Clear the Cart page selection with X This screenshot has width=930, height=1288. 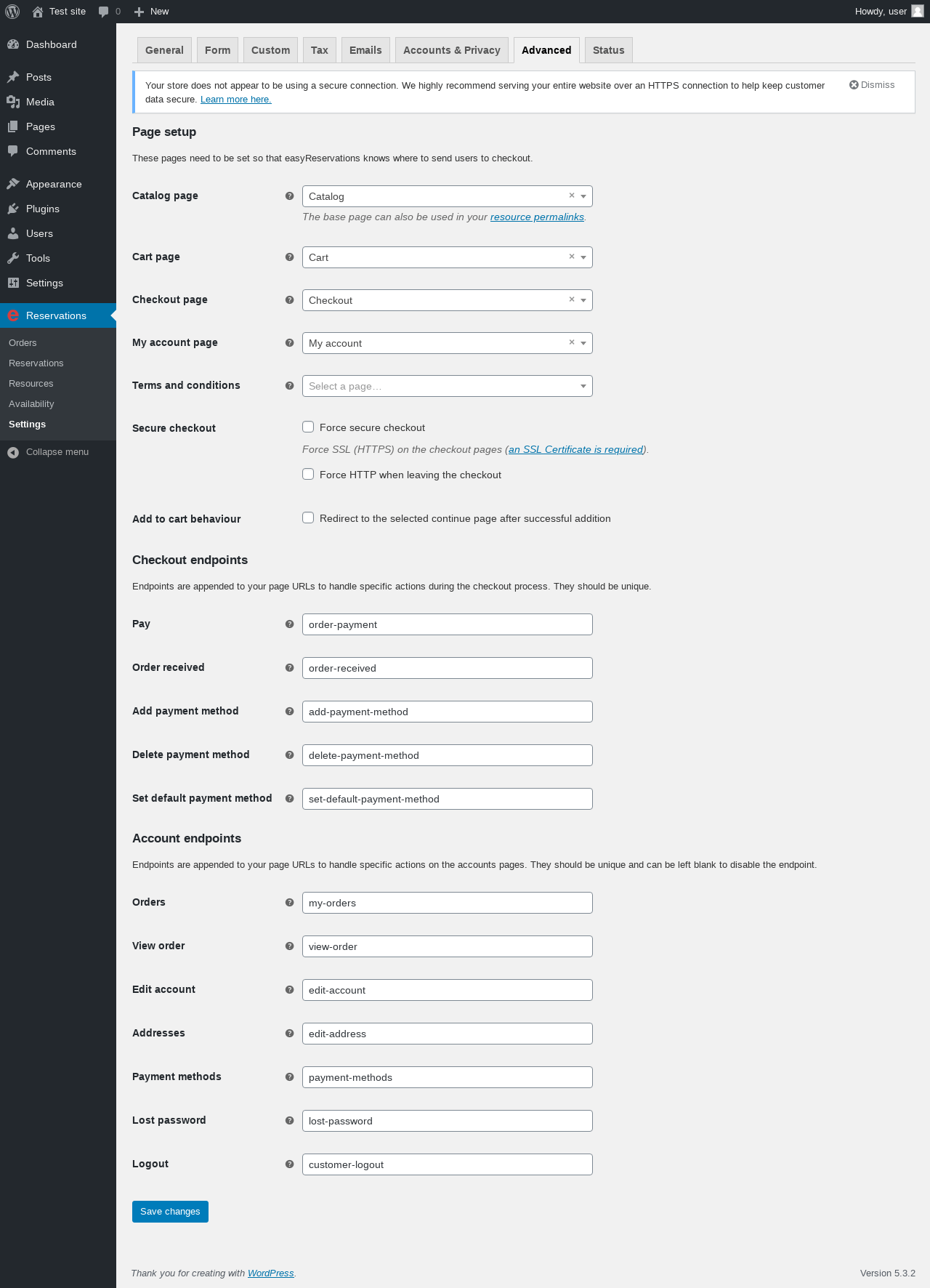pos(572,257)
